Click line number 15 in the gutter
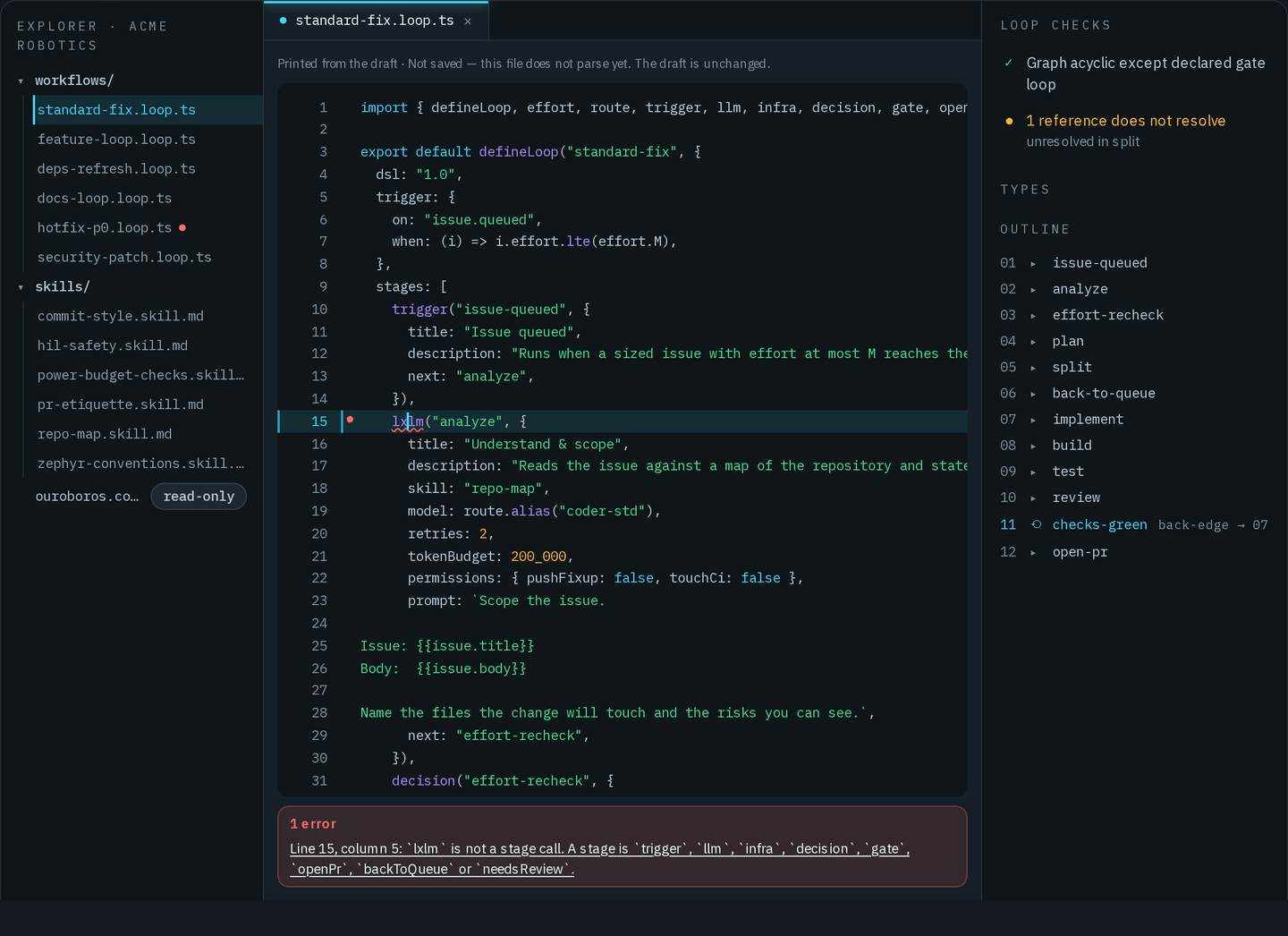This screenshot has width=1288, height=936. point(319,421)
